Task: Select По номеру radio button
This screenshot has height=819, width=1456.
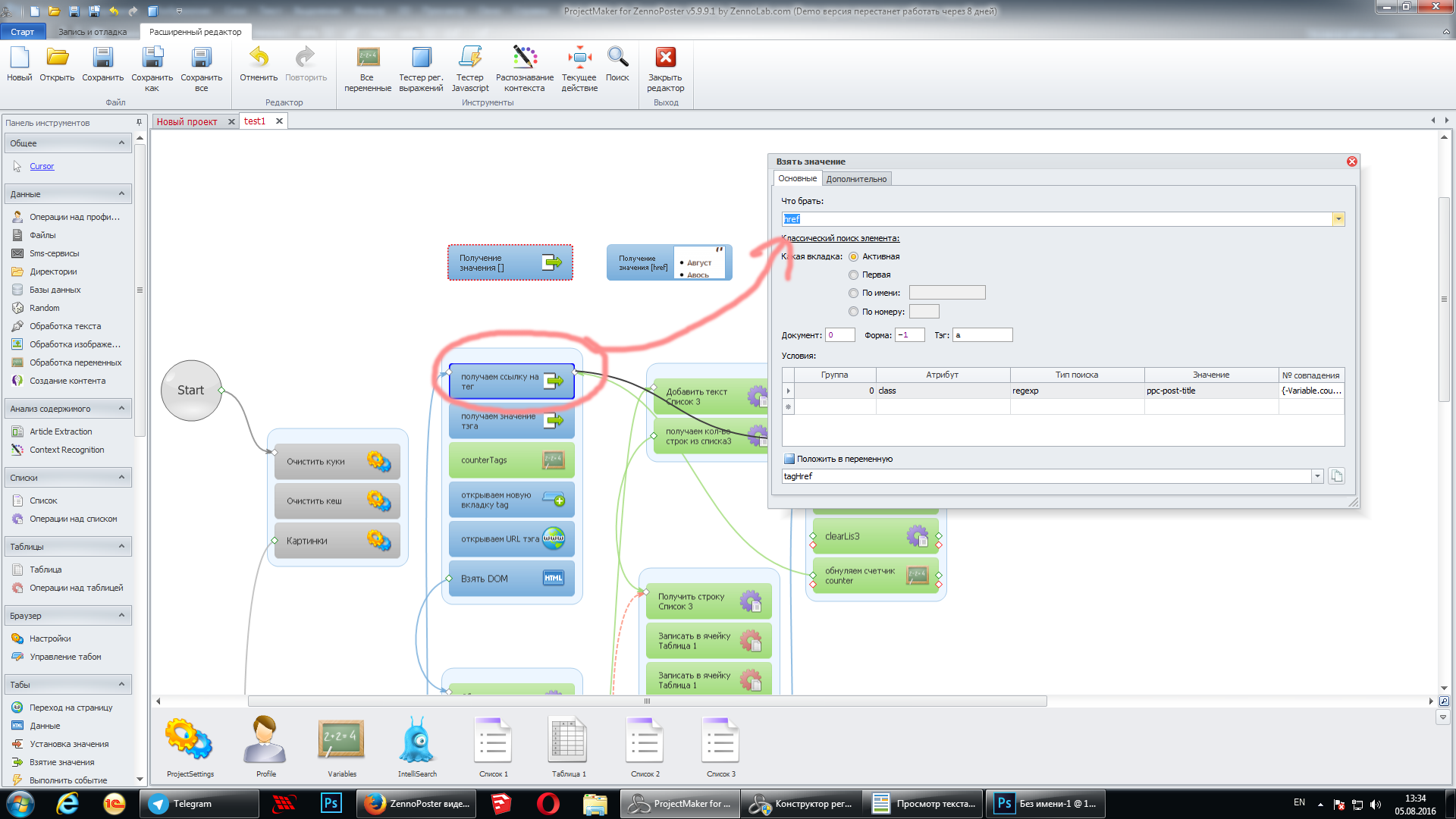Action: pos(853,312)
